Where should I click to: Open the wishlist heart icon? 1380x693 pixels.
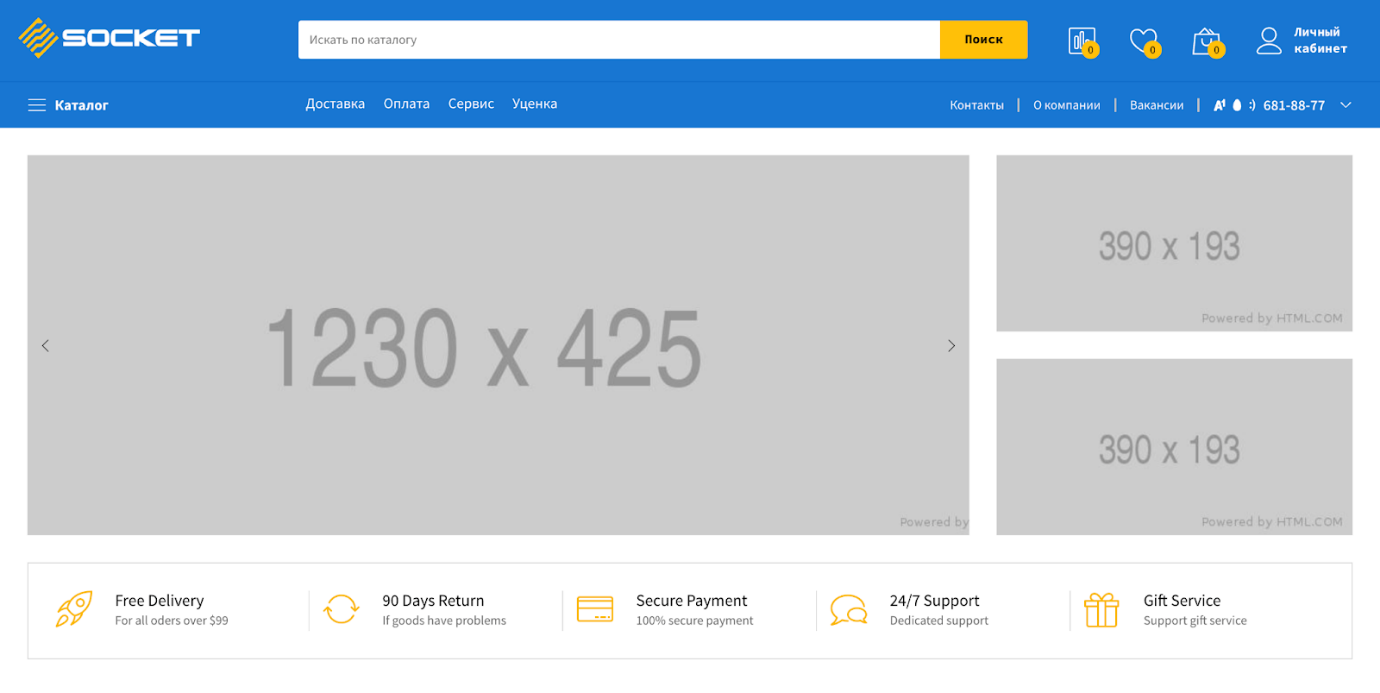coord(1142,40)
